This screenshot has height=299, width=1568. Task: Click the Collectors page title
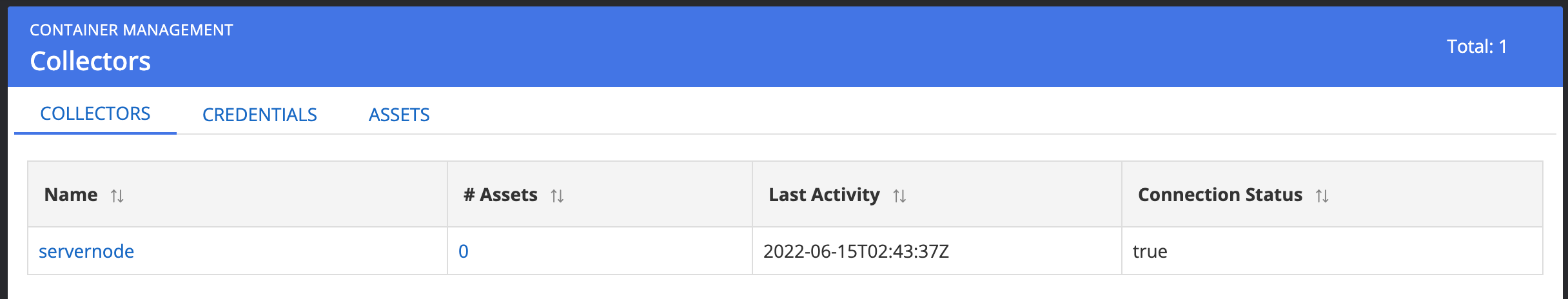[x=90, y=61]
